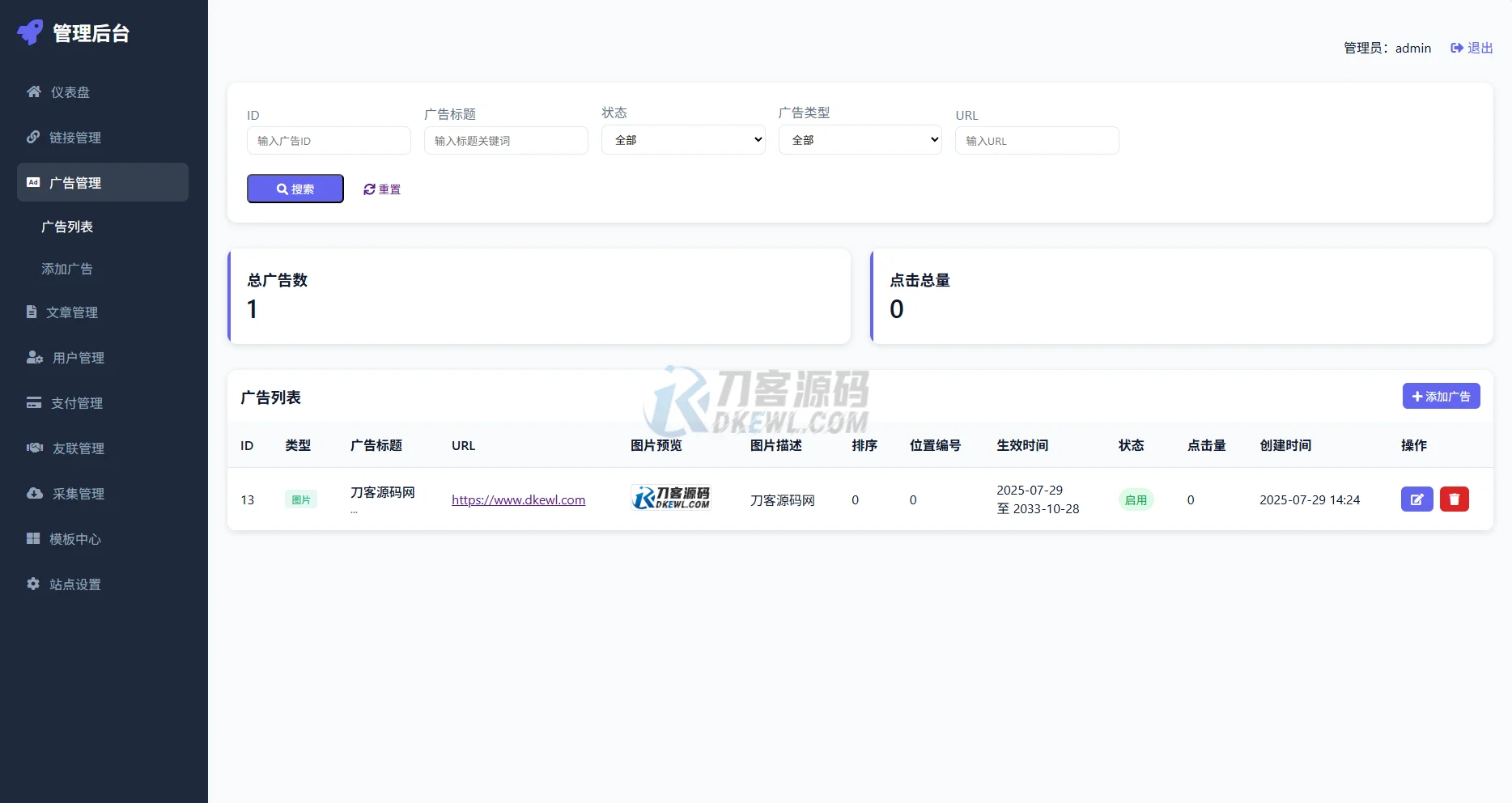Click the 重置 reset link

381,189
